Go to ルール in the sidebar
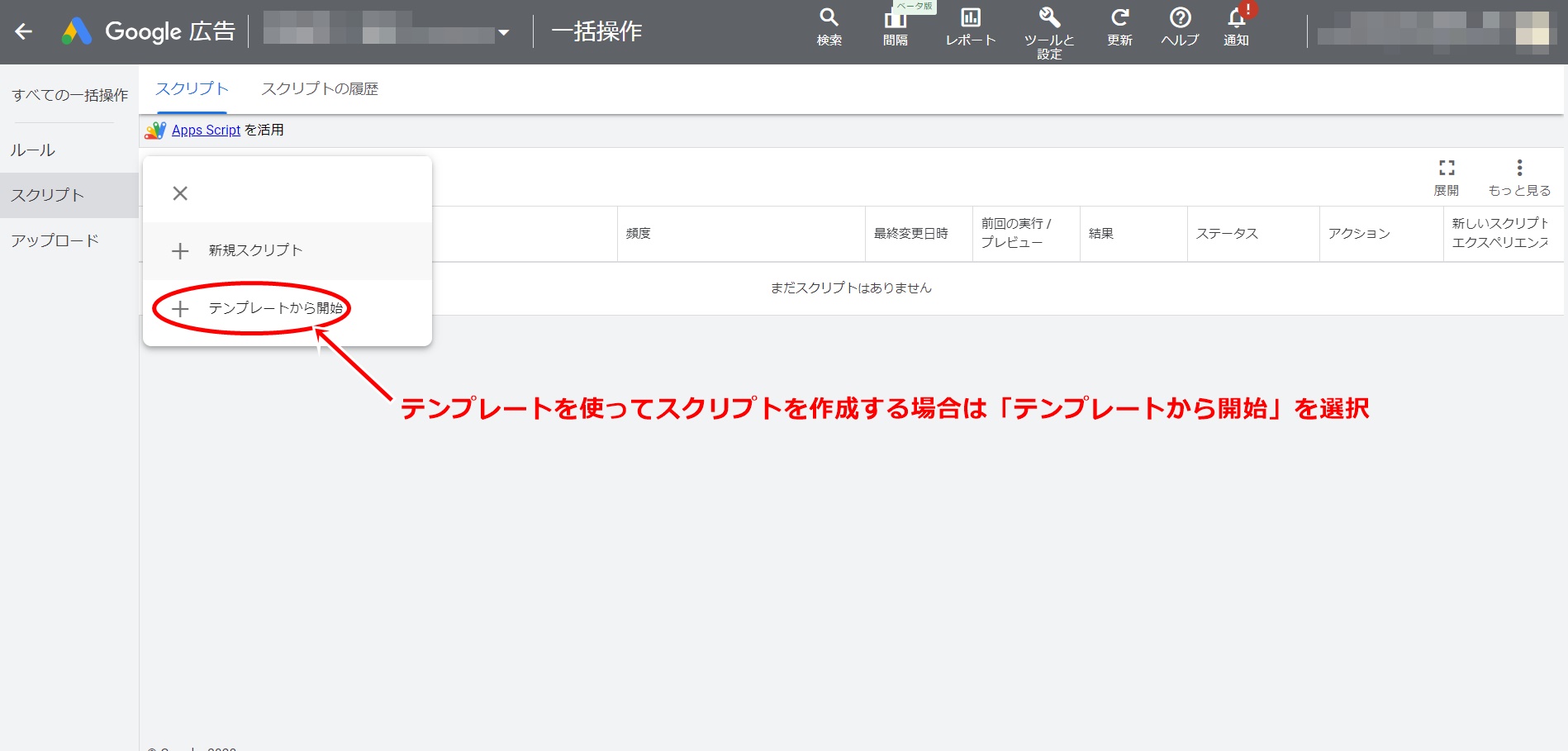This screenshot has width=1568, height=751. 33,150
